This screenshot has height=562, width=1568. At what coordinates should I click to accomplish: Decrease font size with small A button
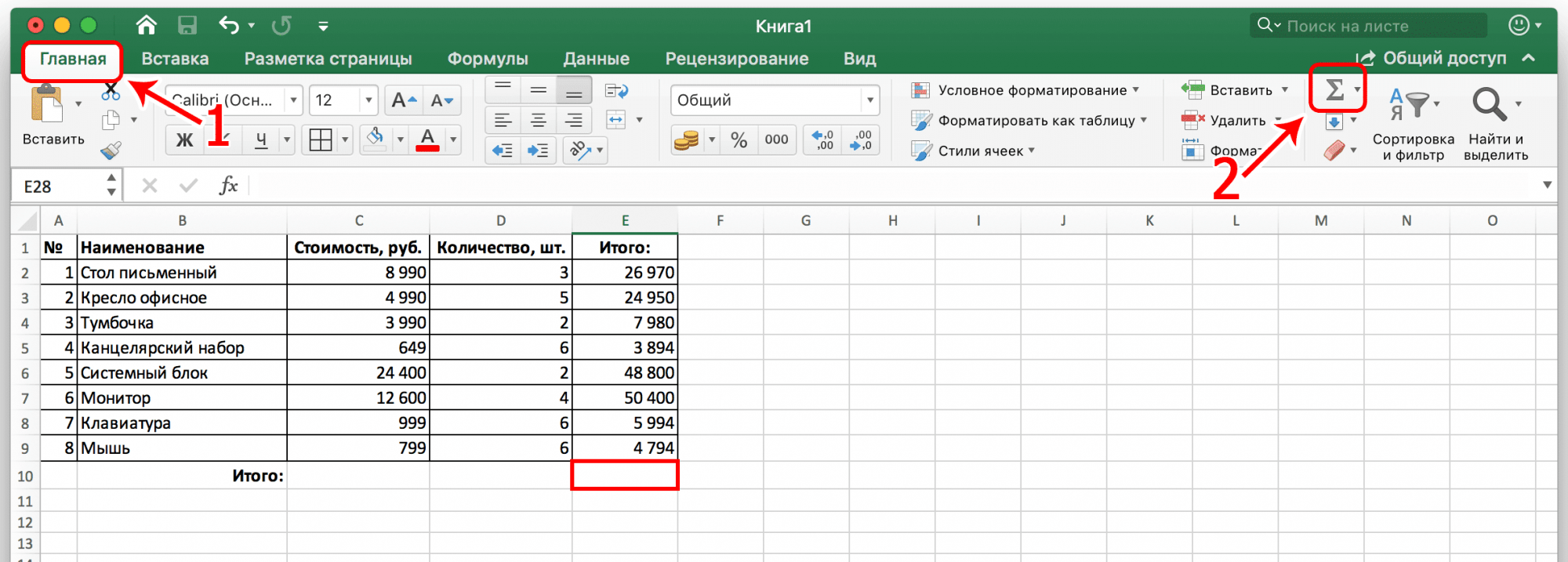[x=441, y=100]
